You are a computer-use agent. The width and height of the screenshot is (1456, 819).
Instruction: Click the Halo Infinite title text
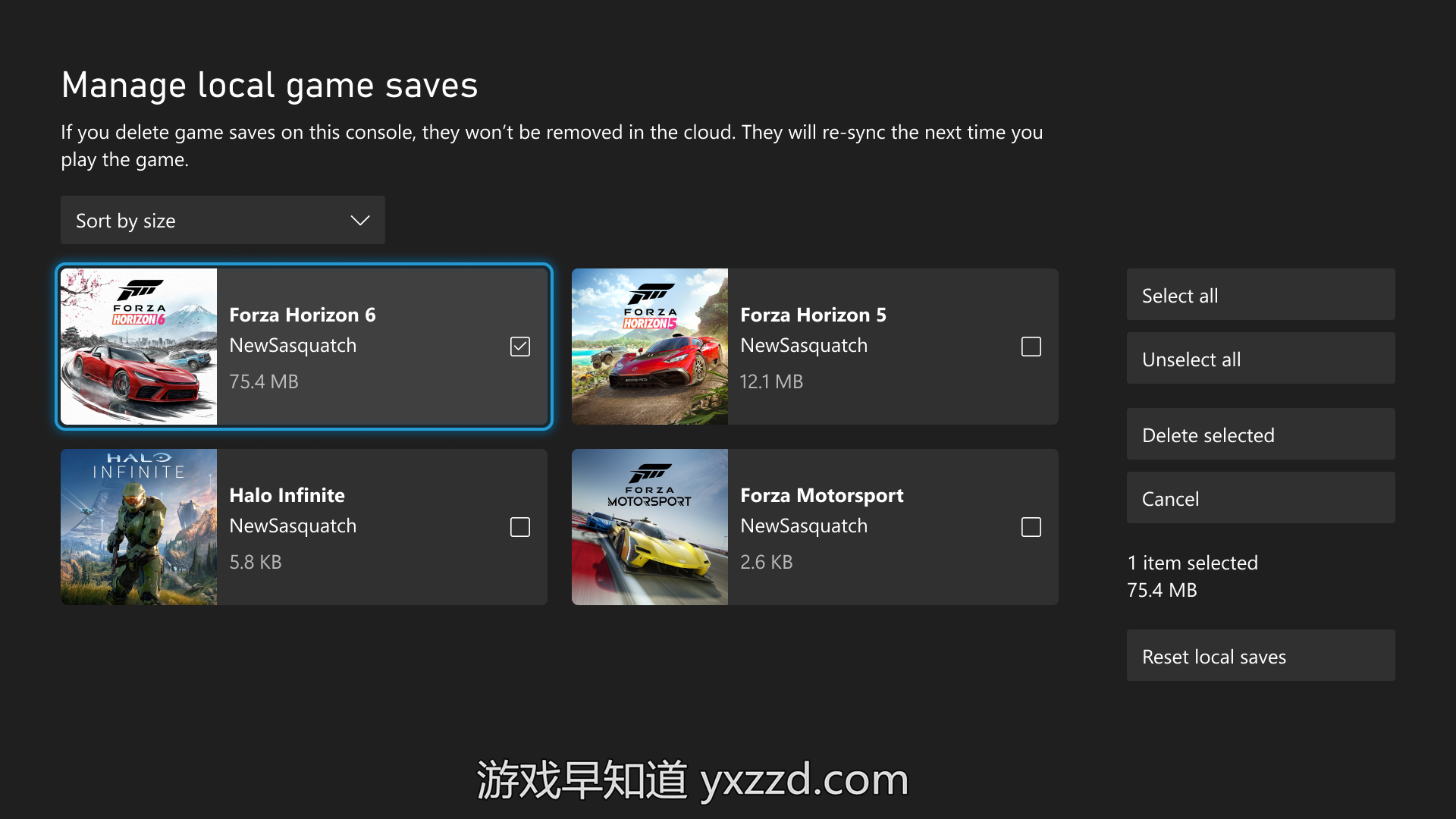pos(287,495)
